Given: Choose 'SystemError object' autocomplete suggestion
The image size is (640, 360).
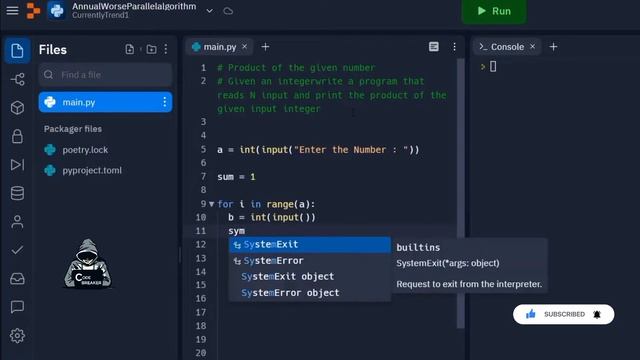Looking at the screenshot, I should (x=310, y=293).
